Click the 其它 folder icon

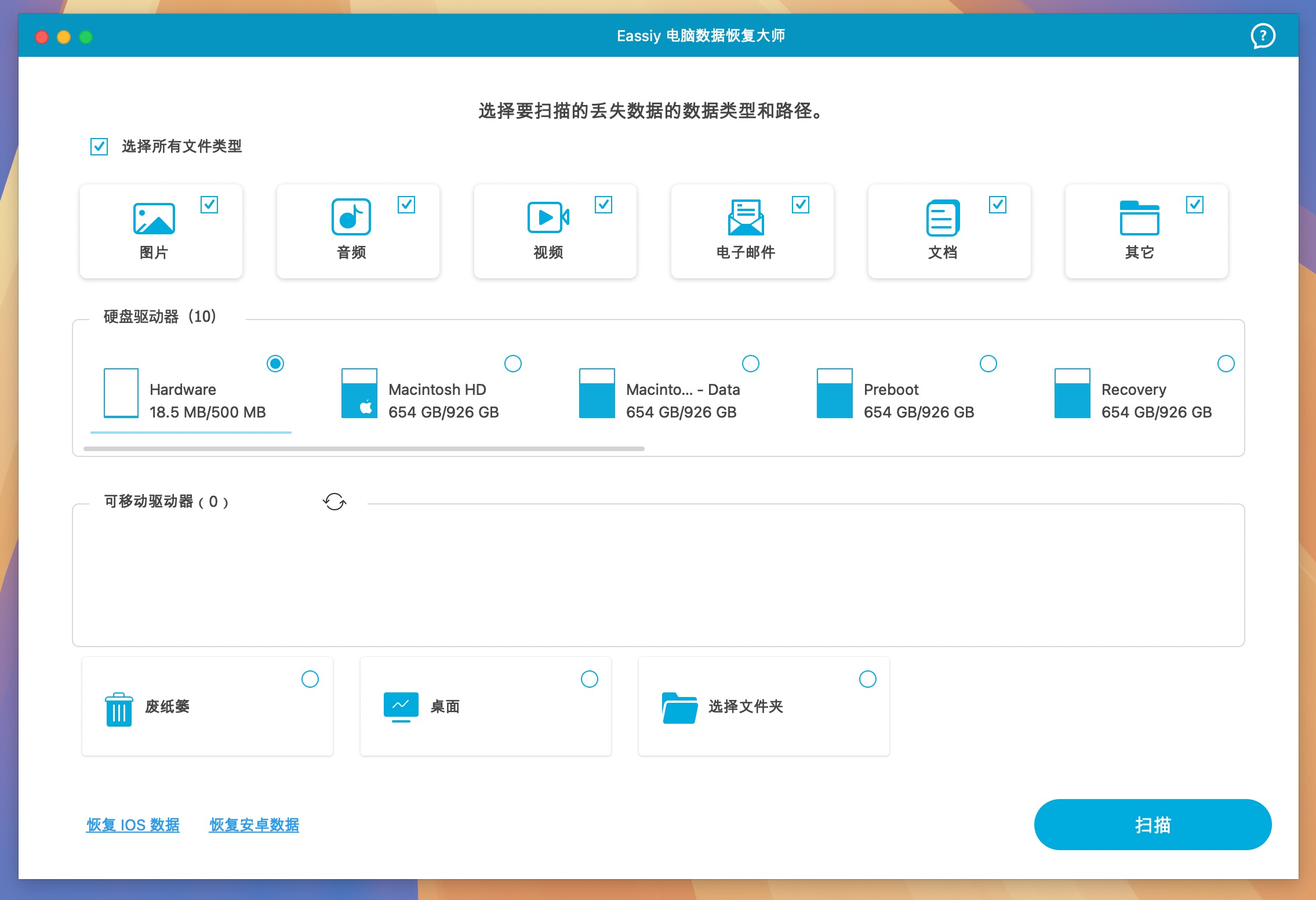click(x=1140, y=218)
